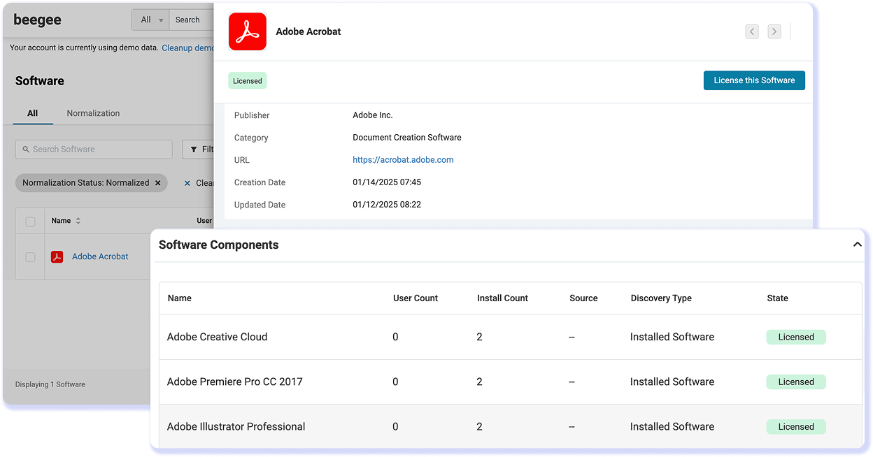This screenshot has width=873, height=457.
Task: Click install count 2 in Adobe Creative Cloud row
Action: pyautogui.click(x=479, y=337)
